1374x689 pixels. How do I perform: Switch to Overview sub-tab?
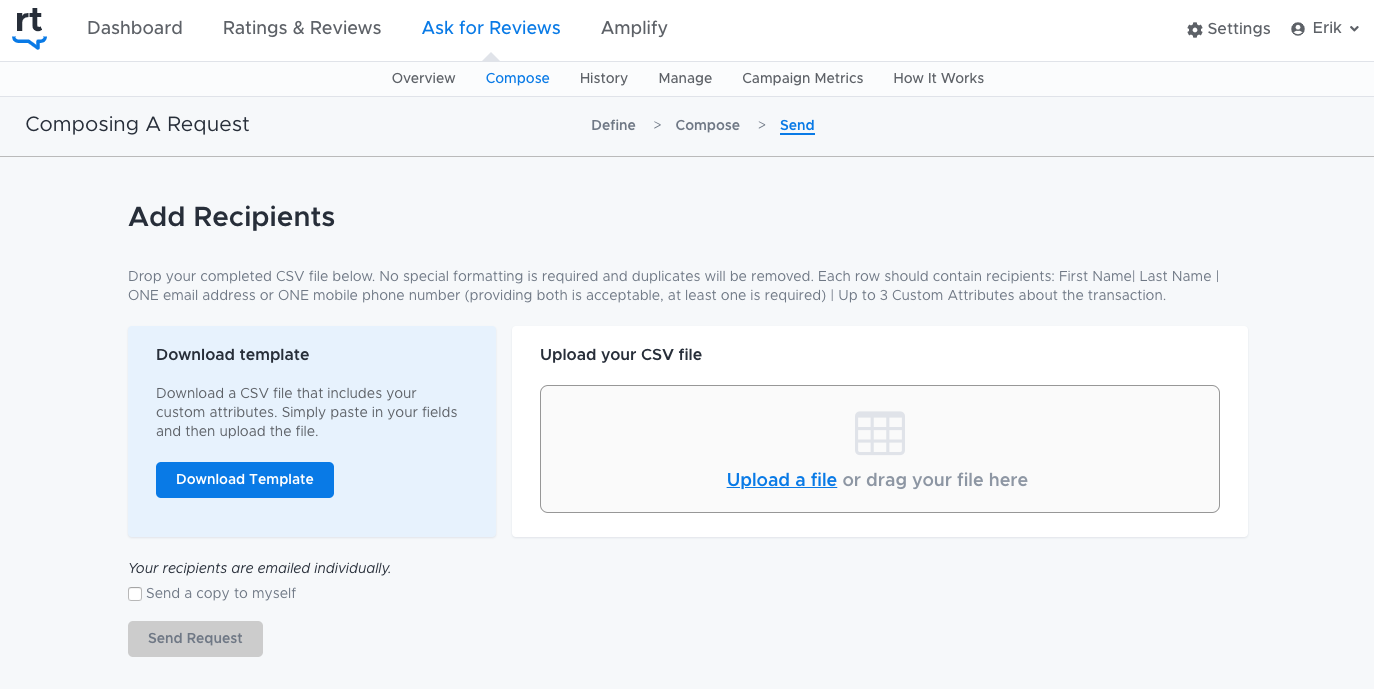pos(424,78)
